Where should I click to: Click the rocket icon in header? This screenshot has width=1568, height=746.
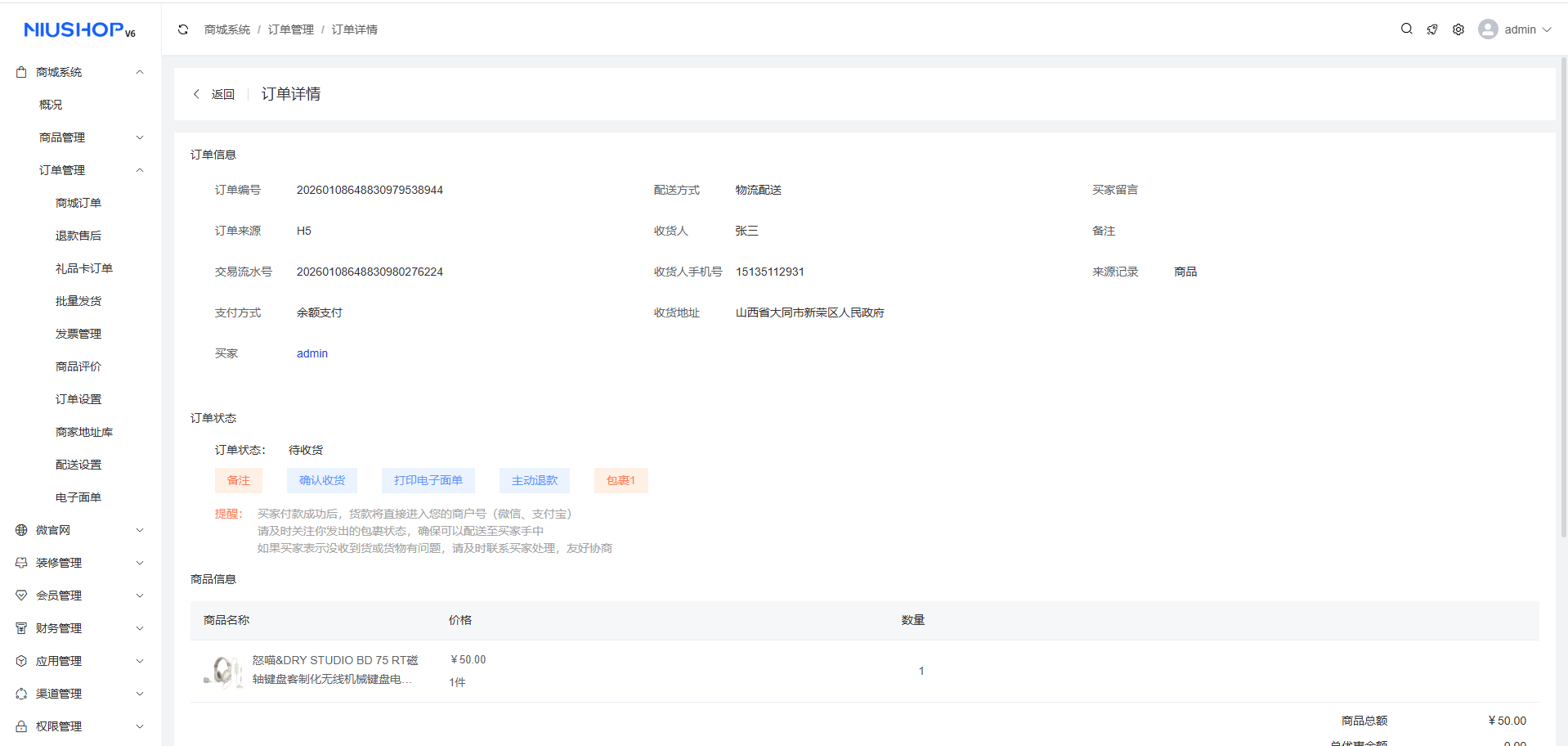pos(1432,29)
